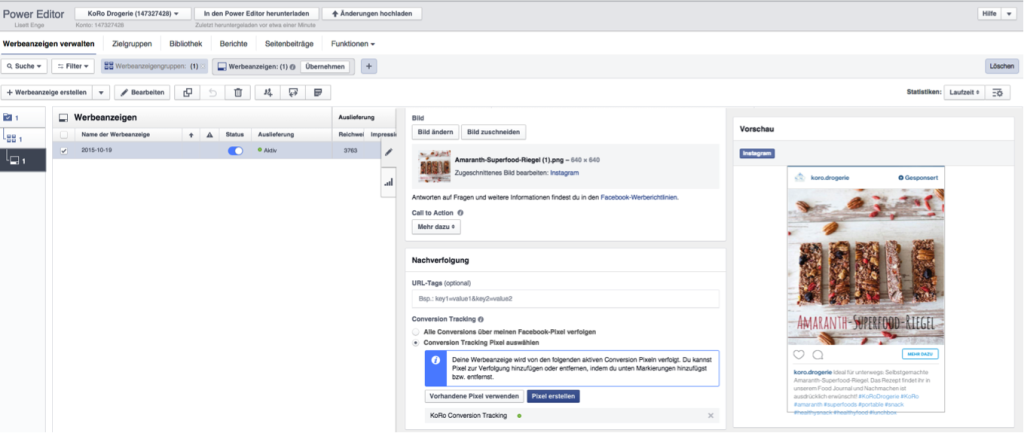Click the Übernehmen button

click(x=324, y=66)
